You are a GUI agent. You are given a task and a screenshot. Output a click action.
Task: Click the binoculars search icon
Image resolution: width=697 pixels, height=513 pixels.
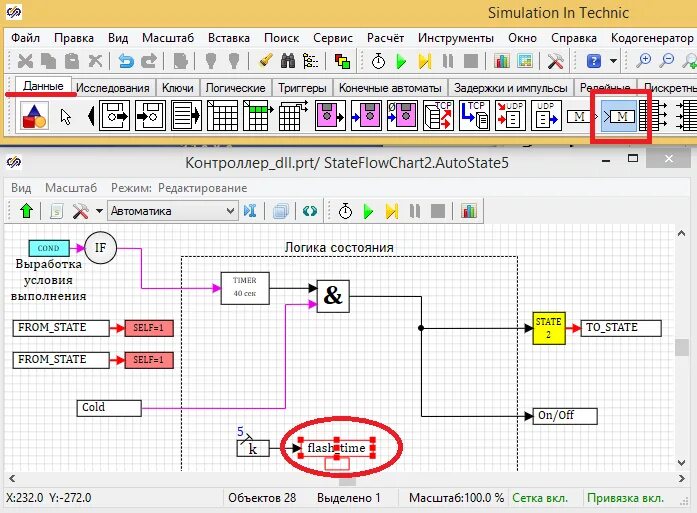click(x=288, y=60)
